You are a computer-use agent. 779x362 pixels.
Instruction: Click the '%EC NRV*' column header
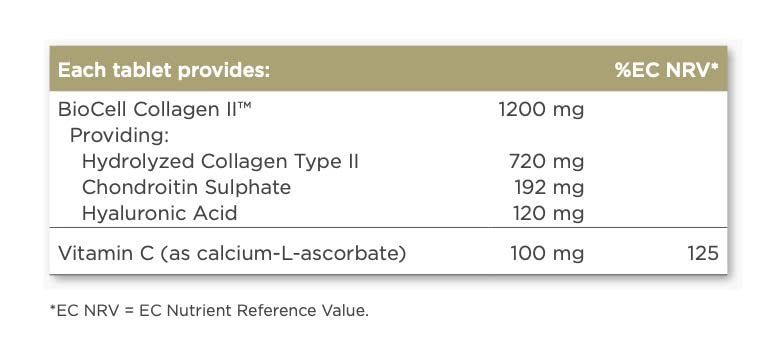coord(667,70)
